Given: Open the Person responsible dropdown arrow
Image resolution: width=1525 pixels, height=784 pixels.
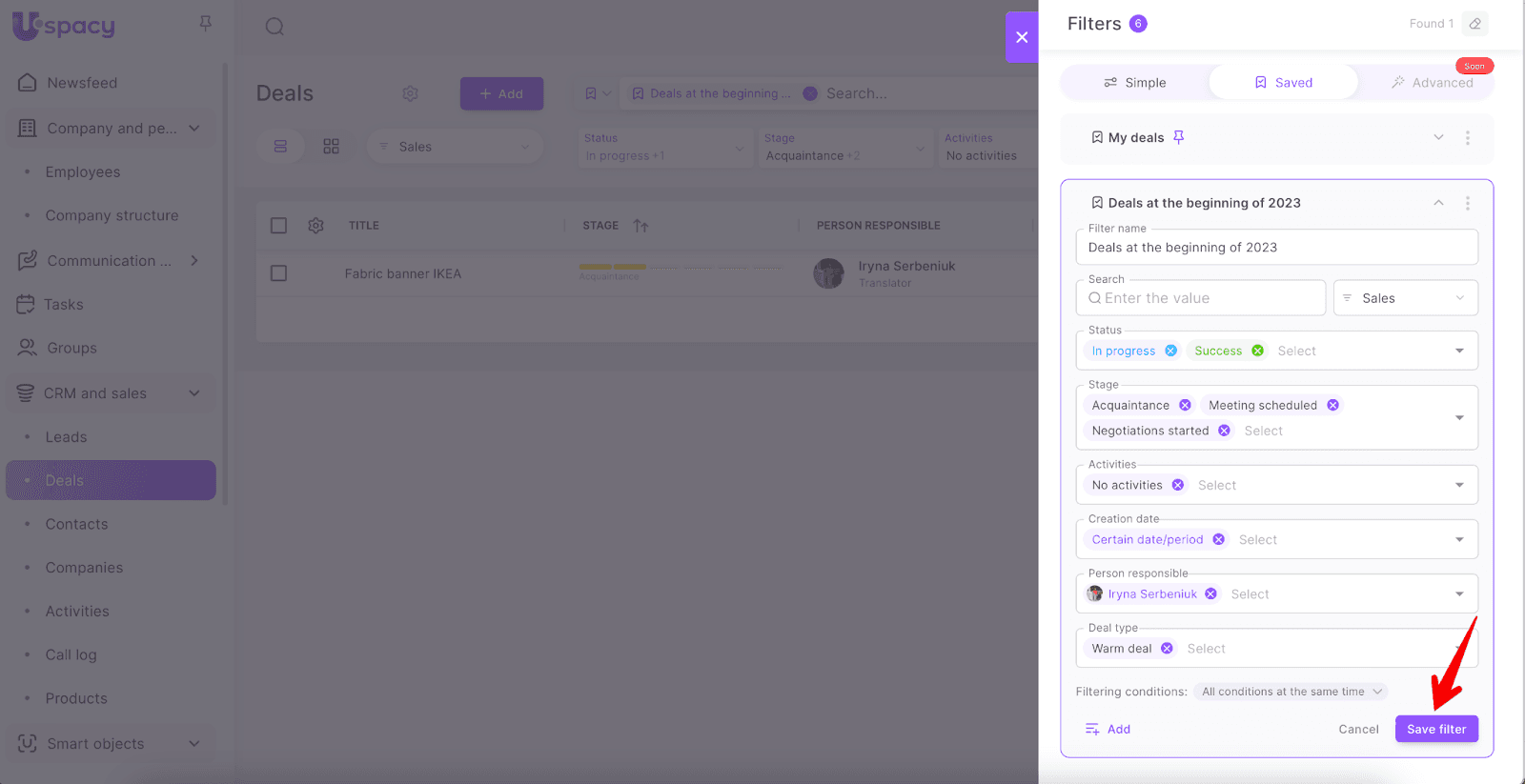Looking at the screenshot, I should (1459, 593).
